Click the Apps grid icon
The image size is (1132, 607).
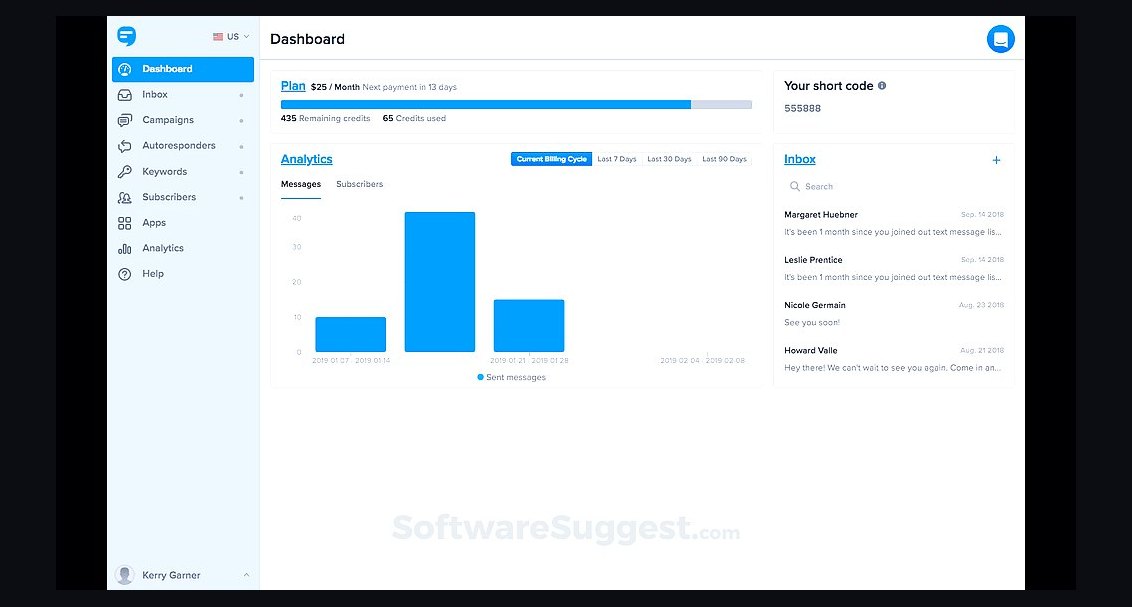coord(125,223)
